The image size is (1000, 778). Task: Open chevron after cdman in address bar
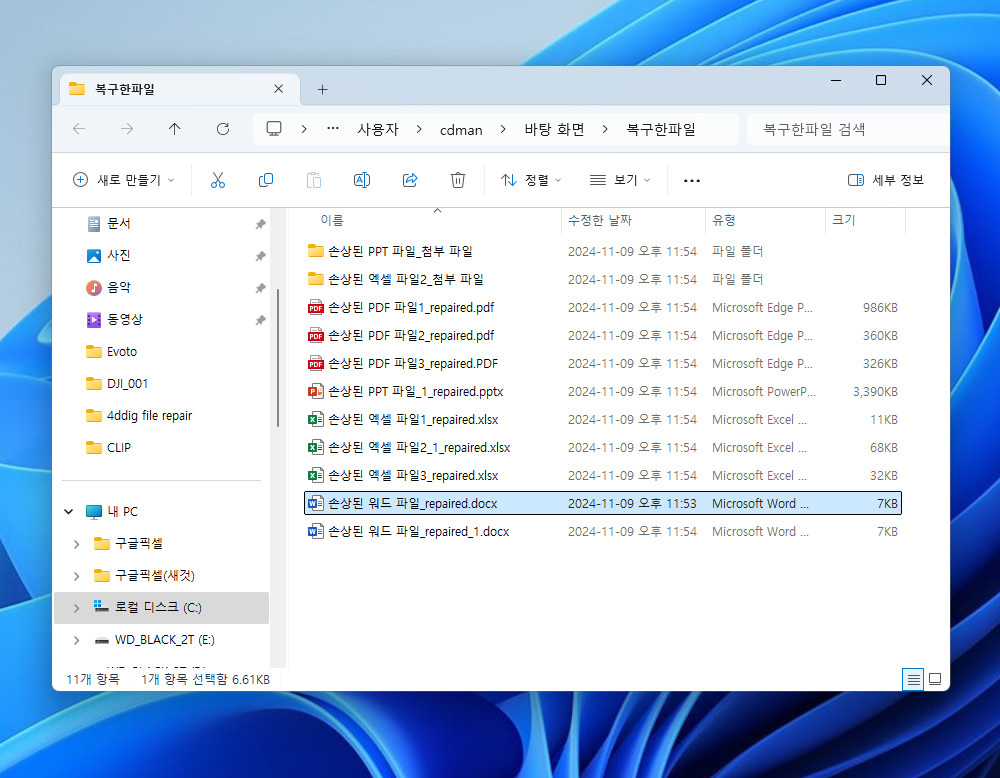503,129
